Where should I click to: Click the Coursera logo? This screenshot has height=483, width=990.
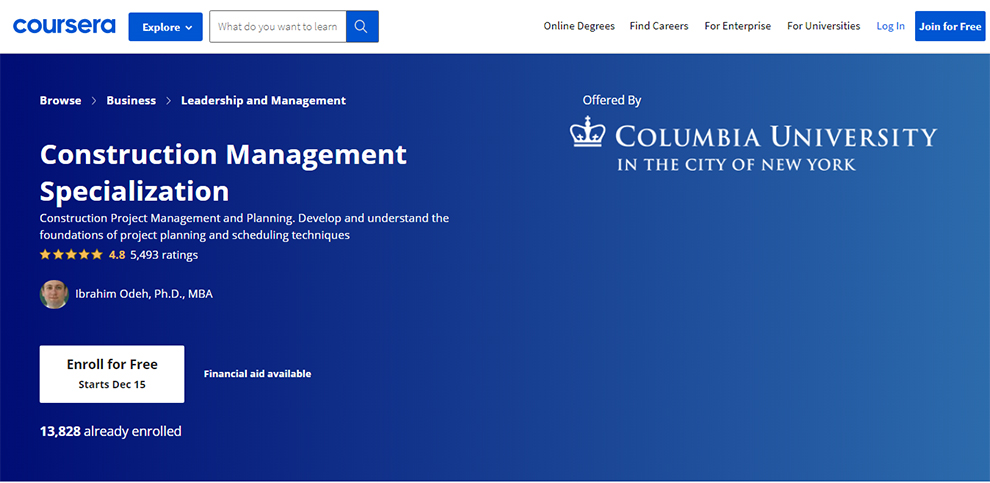[x=64, y=27]
